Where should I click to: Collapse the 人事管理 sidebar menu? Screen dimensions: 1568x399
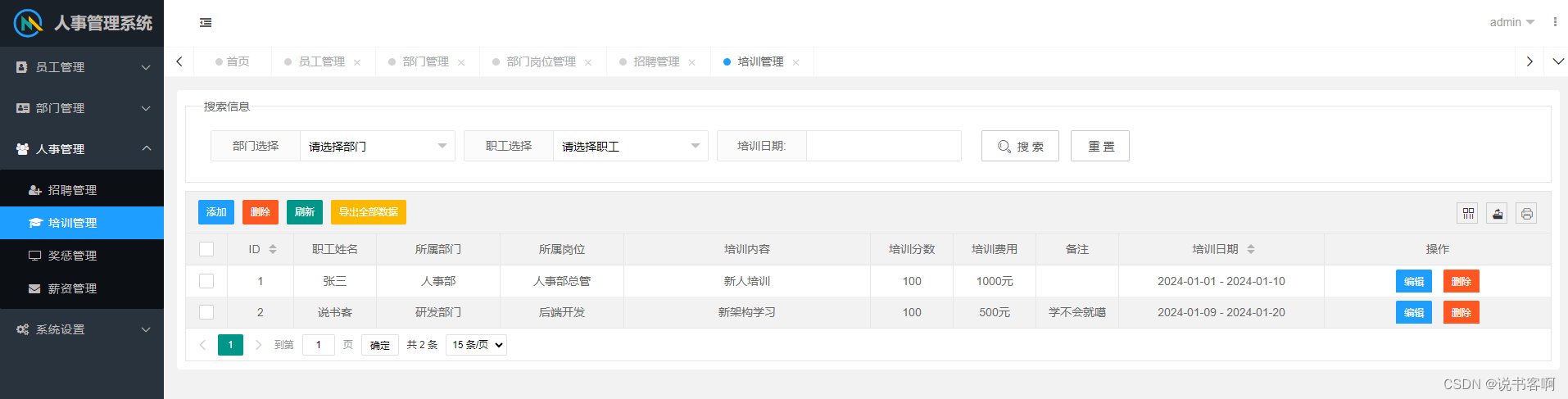coord(82,149)
